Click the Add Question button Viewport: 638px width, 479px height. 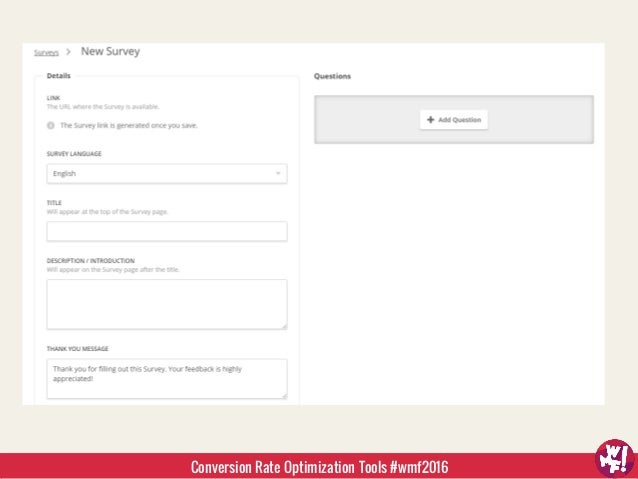[x=454, y=120]
